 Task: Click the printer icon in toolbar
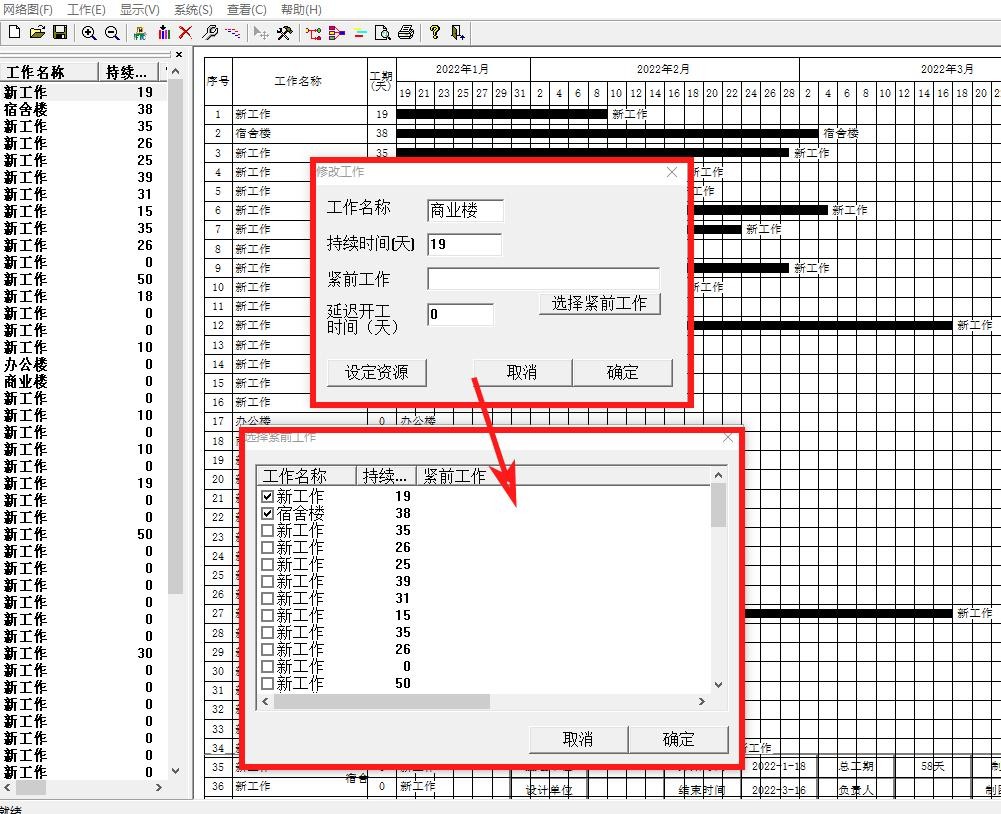(406, 33)
